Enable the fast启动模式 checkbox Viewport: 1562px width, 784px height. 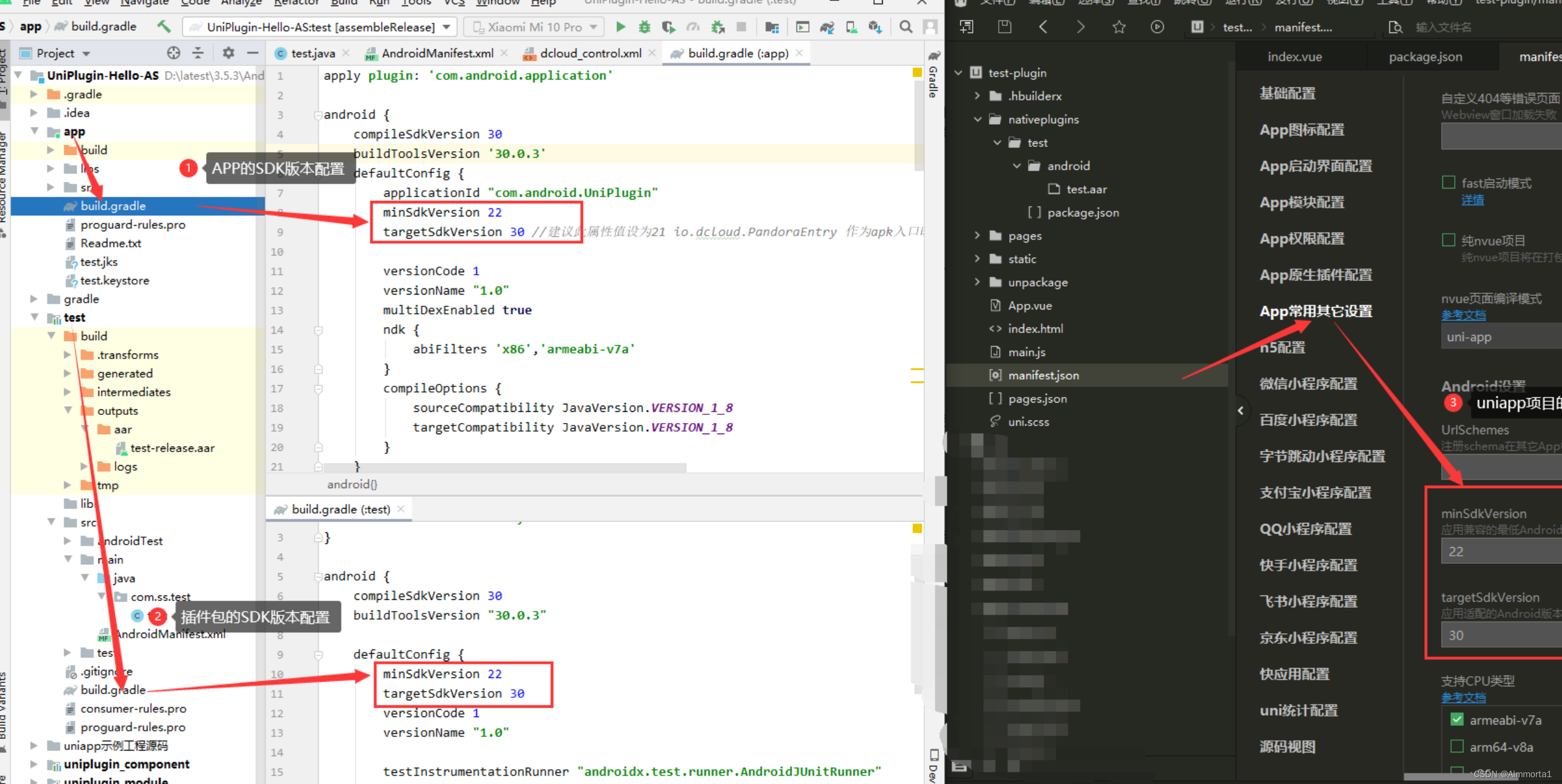coord(1448,182)
